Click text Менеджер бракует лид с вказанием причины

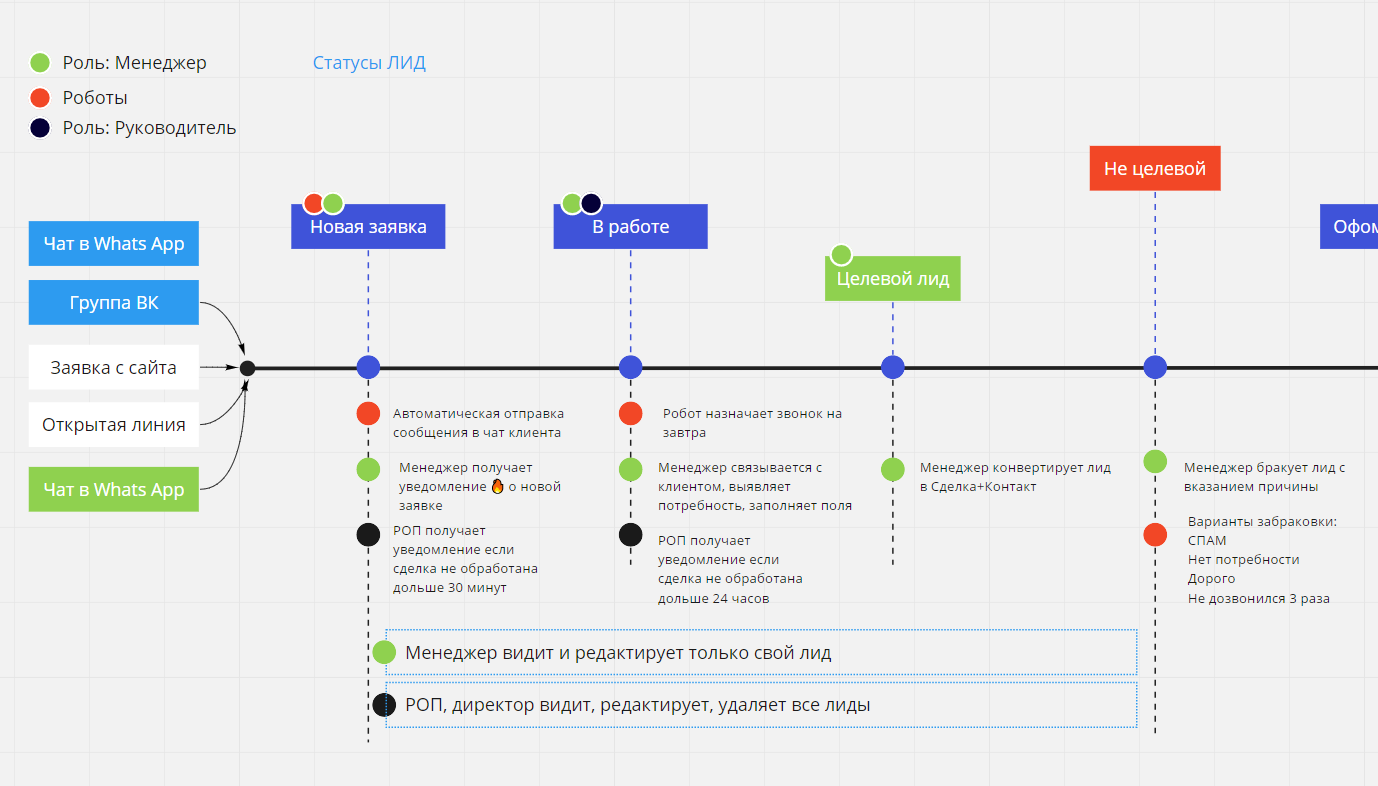[1264, 477]
